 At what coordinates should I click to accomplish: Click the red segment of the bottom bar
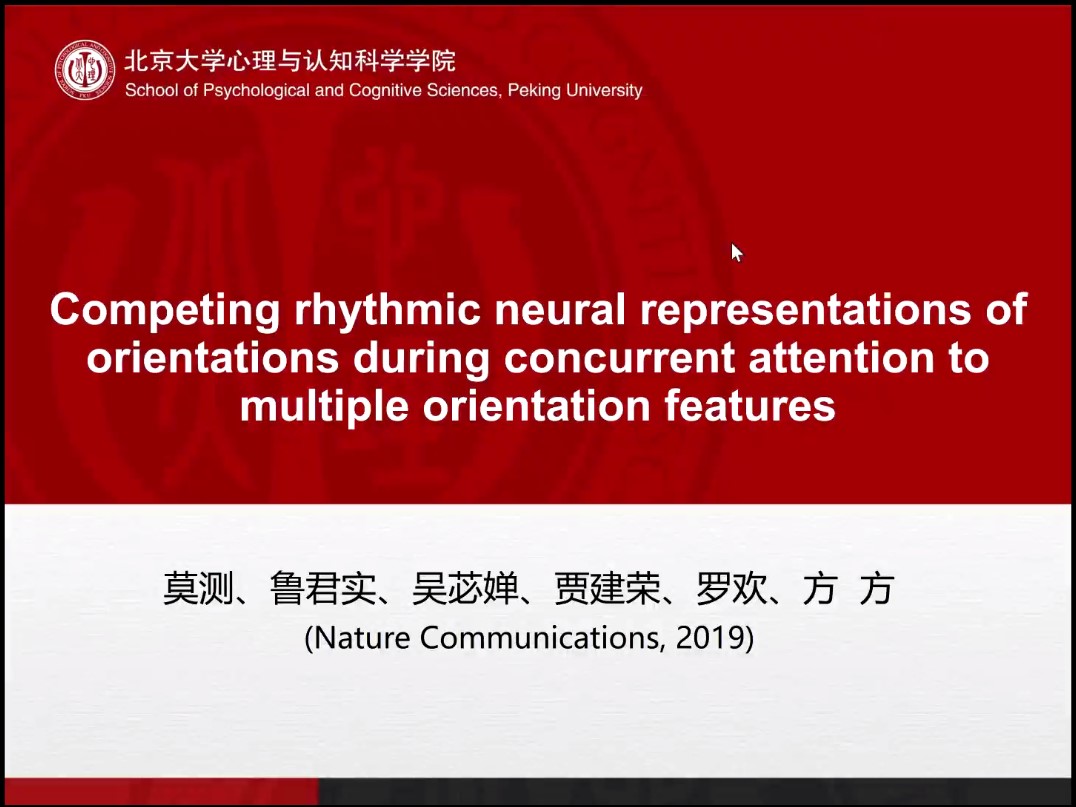pyautogui.click(x=160, y=791)
